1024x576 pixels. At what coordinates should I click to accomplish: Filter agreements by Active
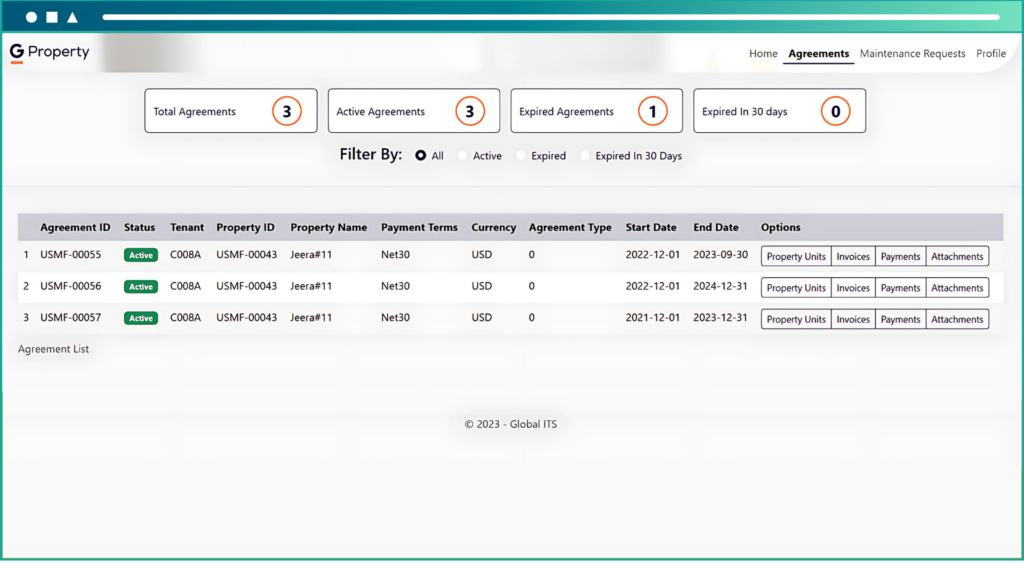463,156
